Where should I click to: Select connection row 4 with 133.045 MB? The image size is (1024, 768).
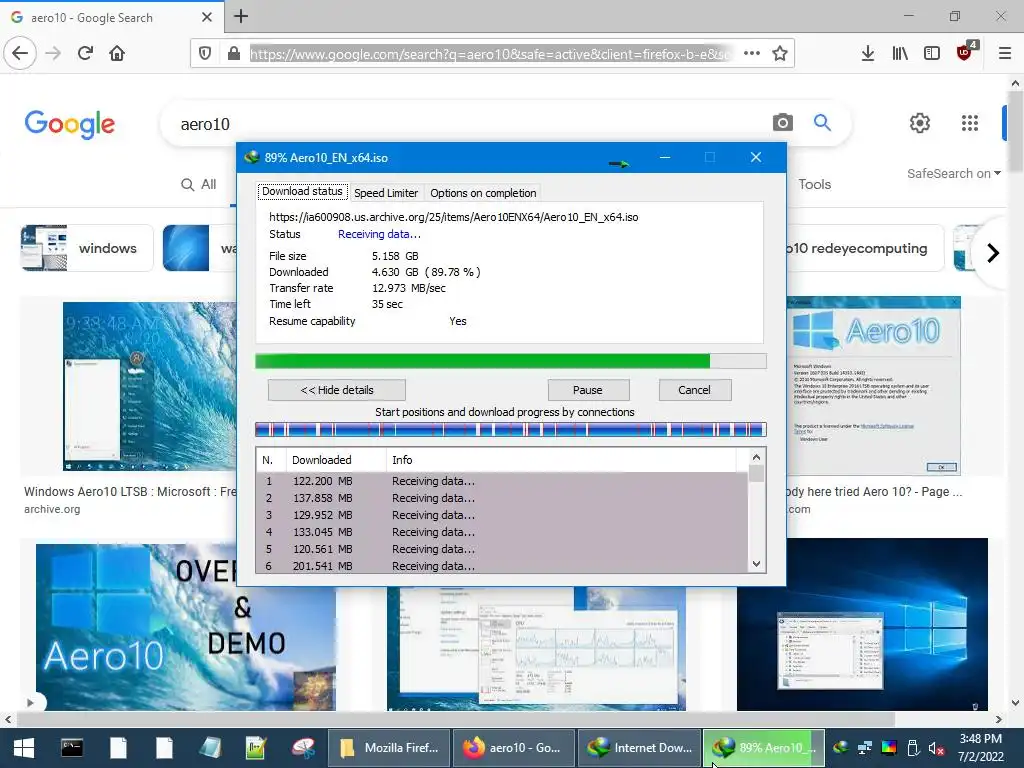point(502,532)
